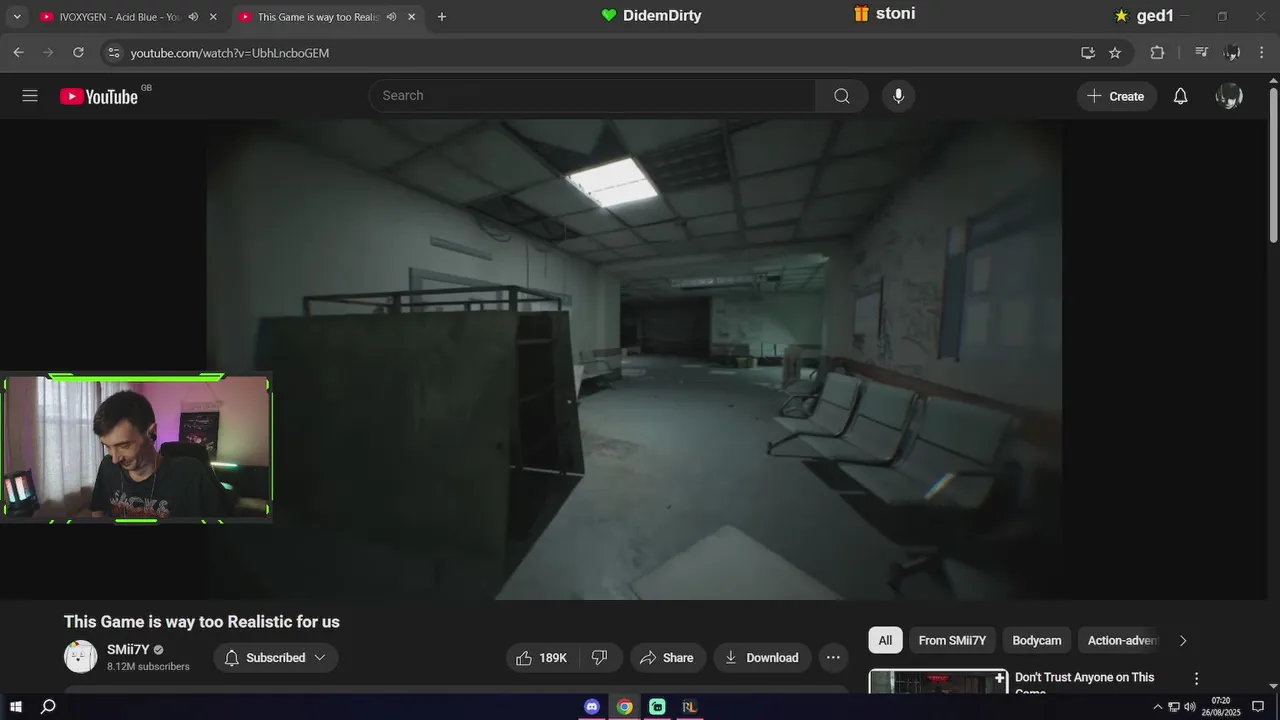Click the Create button
Screen dimensions: 1280x720
pos(1116,96)
